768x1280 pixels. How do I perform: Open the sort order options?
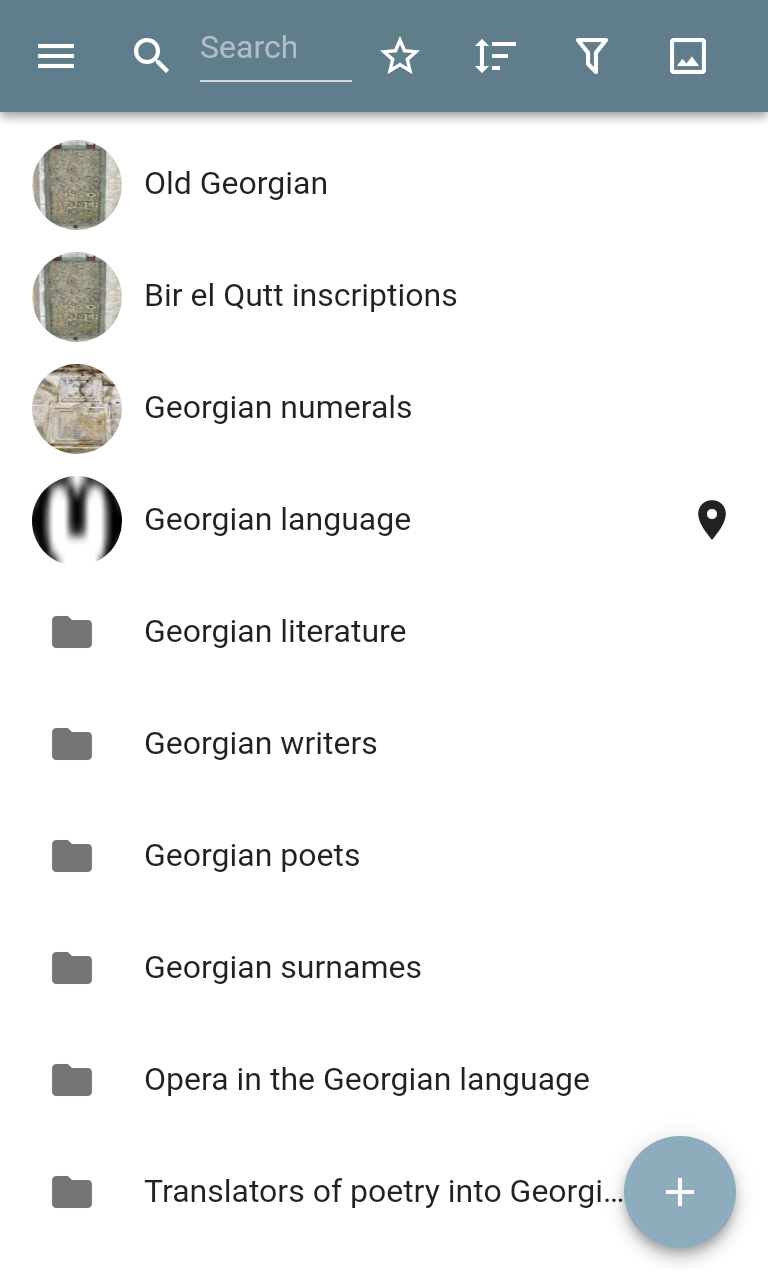[495, 56]
